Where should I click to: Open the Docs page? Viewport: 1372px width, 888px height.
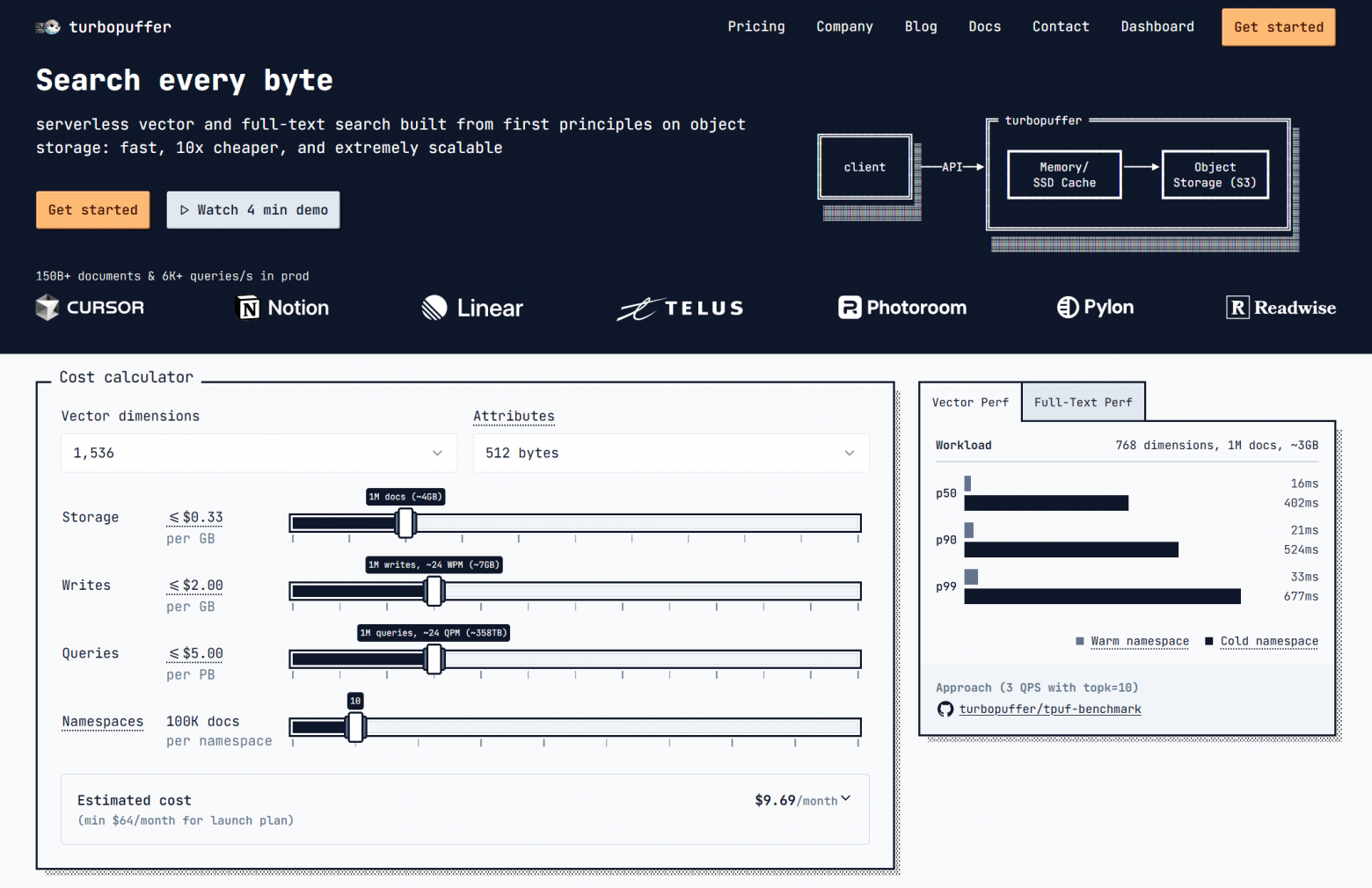click(x=985, y=26)
